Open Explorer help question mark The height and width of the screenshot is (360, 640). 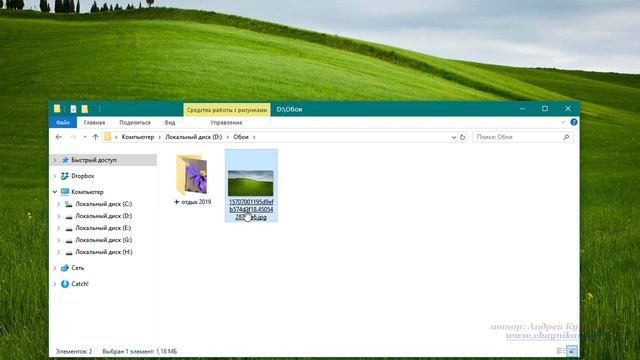pos(573,122)
